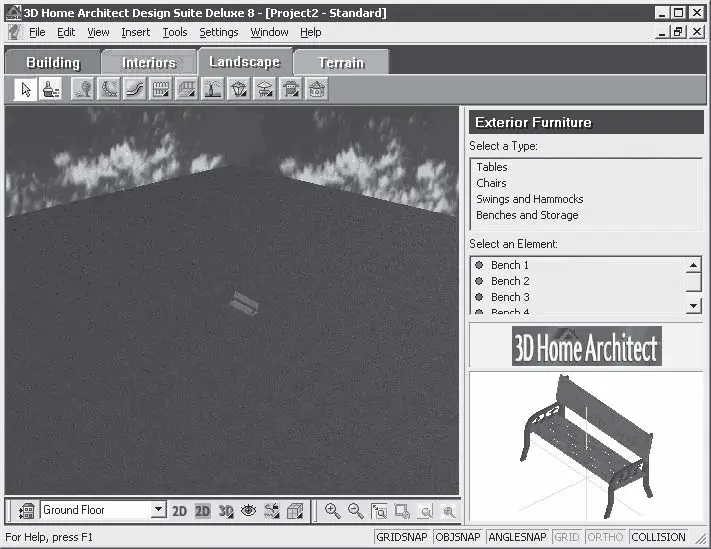Select the plants tree tool
Image resolution: width=711 pixels, height=549 pixels.
point(84,90)
